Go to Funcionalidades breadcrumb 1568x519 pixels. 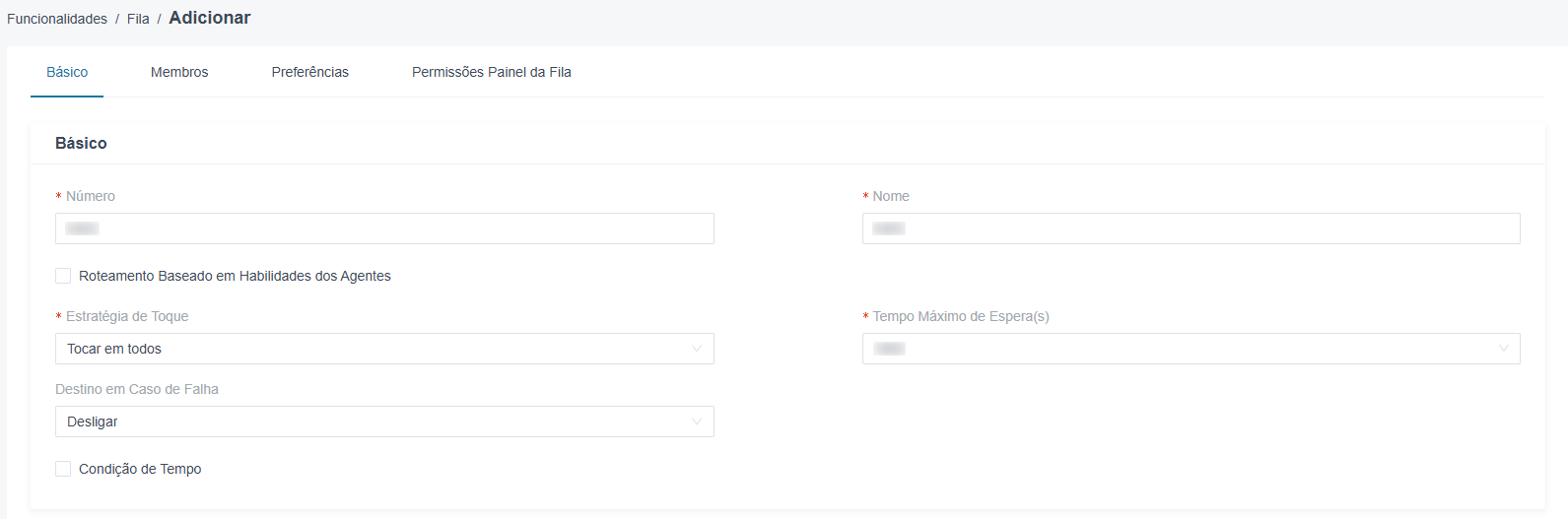coord(57,19)
